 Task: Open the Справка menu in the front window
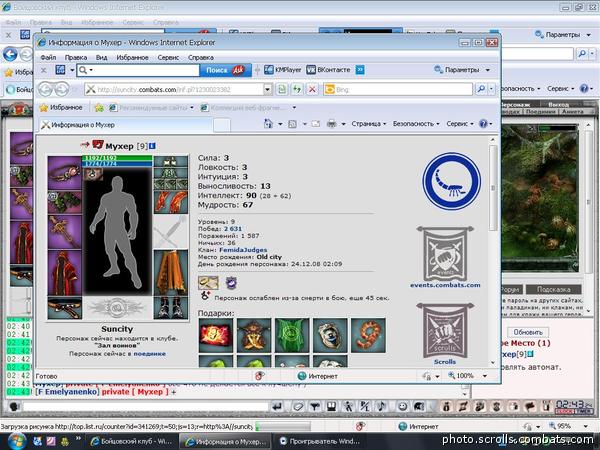201,57
